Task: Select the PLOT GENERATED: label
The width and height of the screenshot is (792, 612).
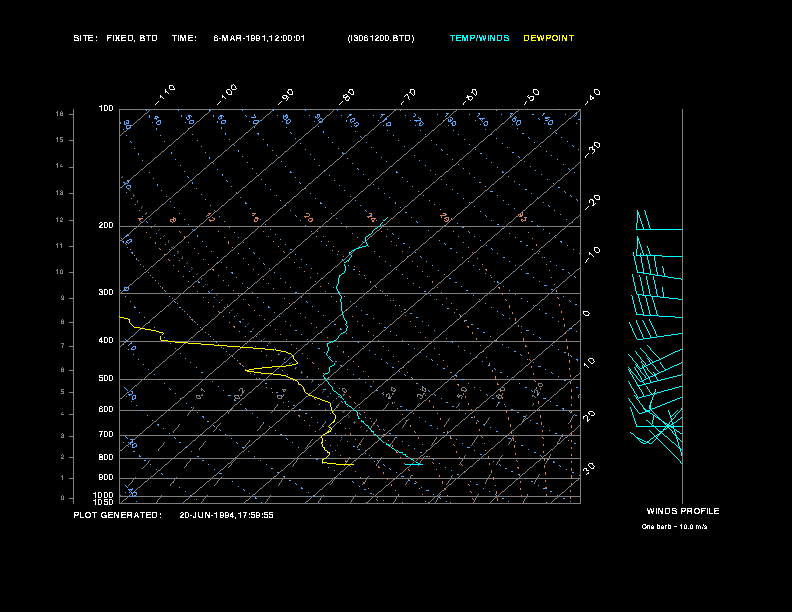Action: tap(118, 515)
